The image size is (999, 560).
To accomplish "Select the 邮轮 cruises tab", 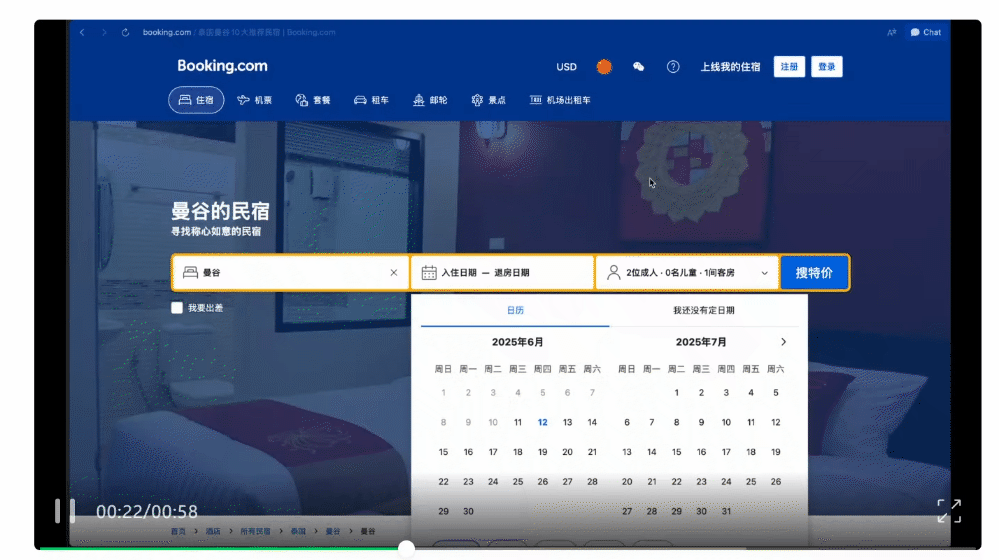I will tap(430, 100).
